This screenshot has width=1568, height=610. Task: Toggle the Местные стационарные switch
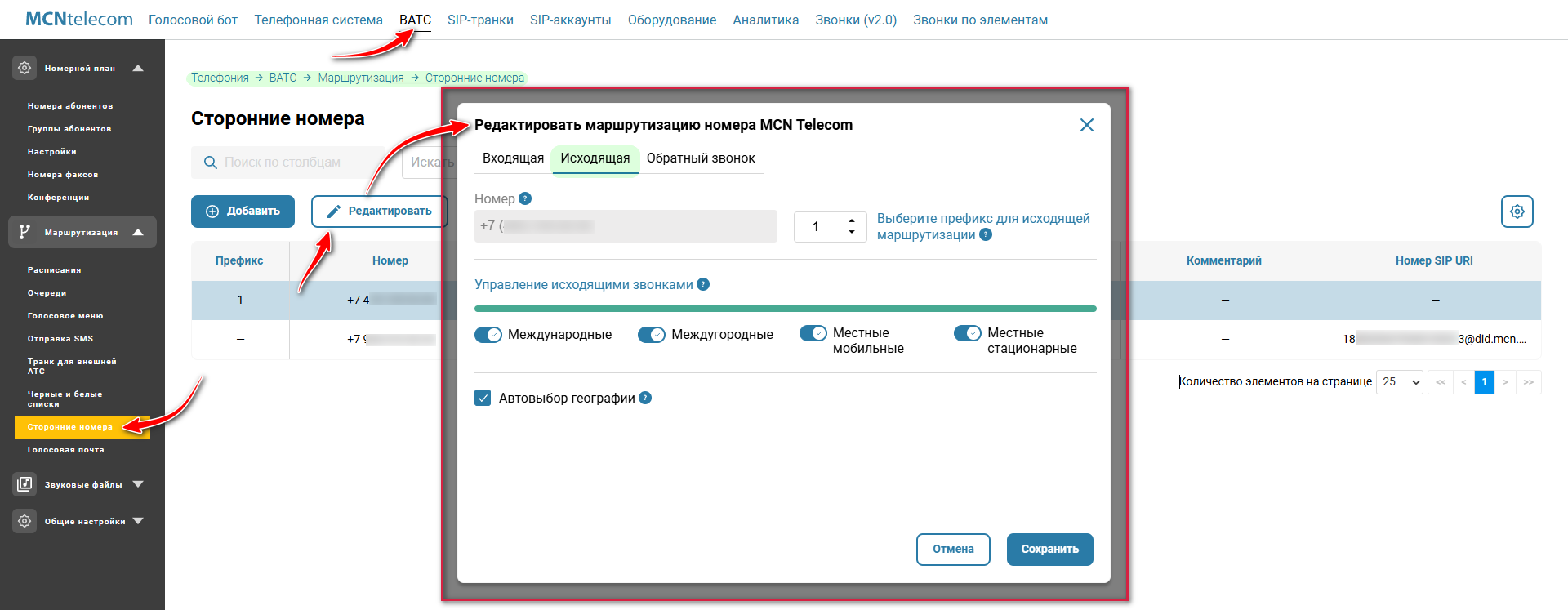click(968, 333)
